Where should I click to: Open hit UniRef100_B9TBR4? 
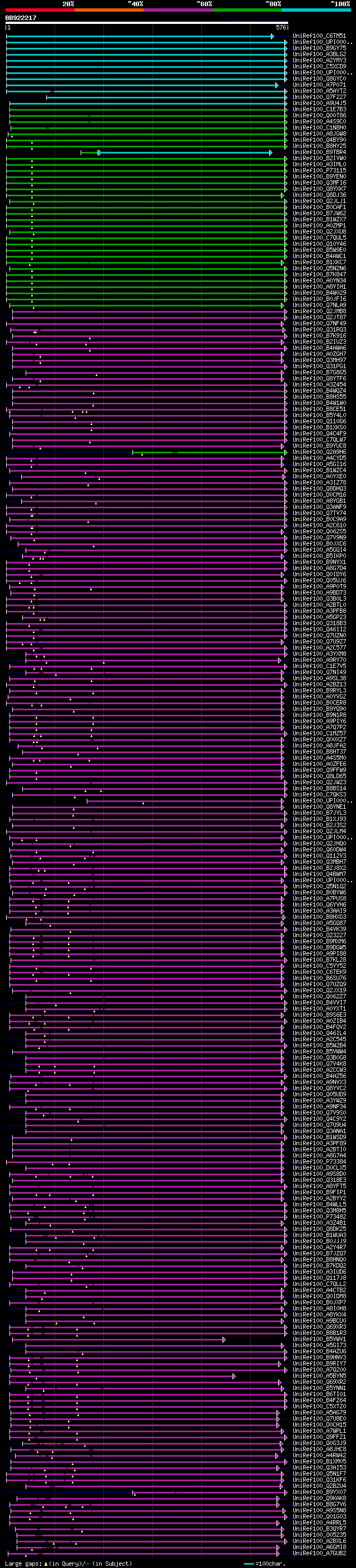pyautogui.click(x=319, y=151)
